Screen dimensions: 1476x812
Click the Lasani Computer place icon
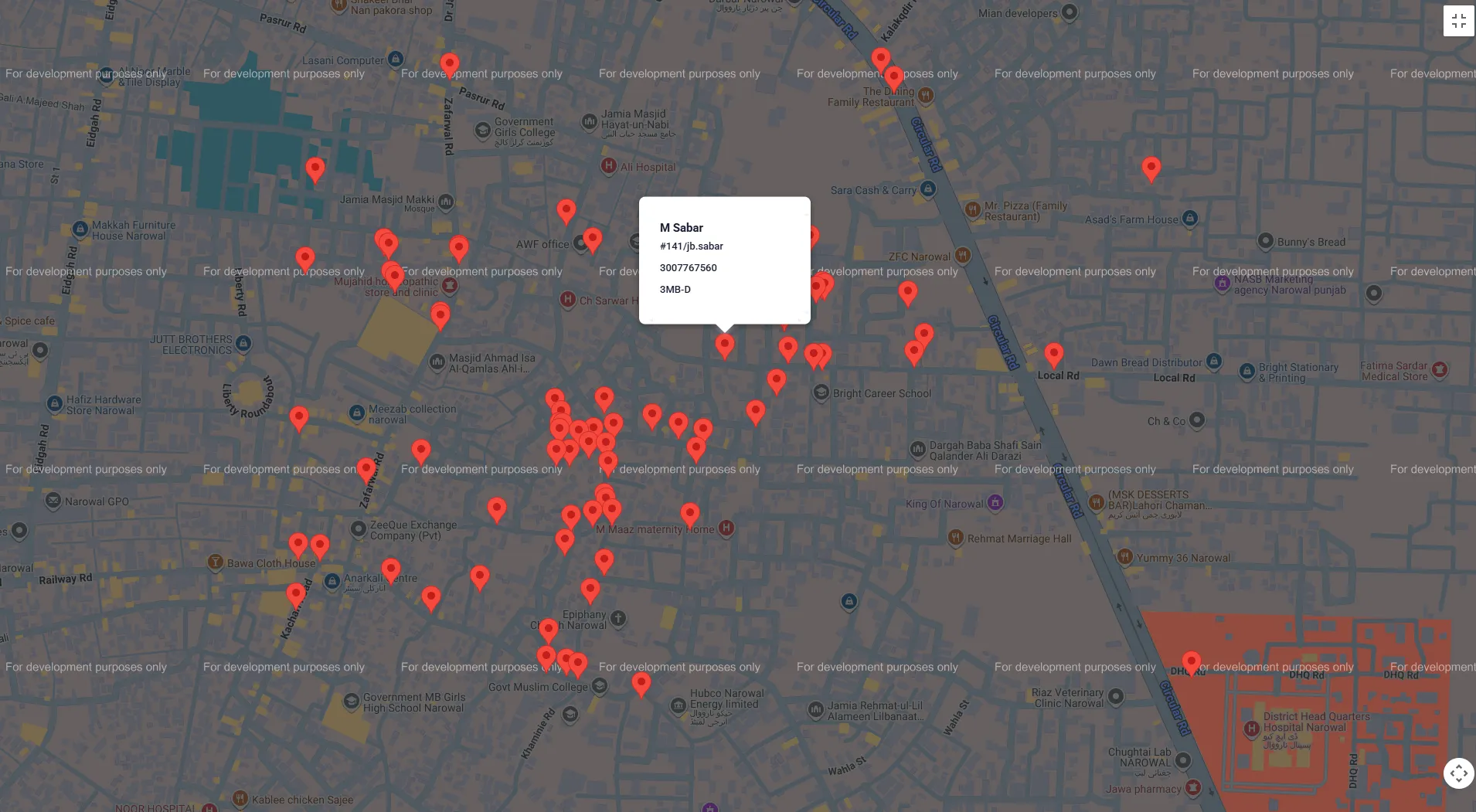pos(396,59)
